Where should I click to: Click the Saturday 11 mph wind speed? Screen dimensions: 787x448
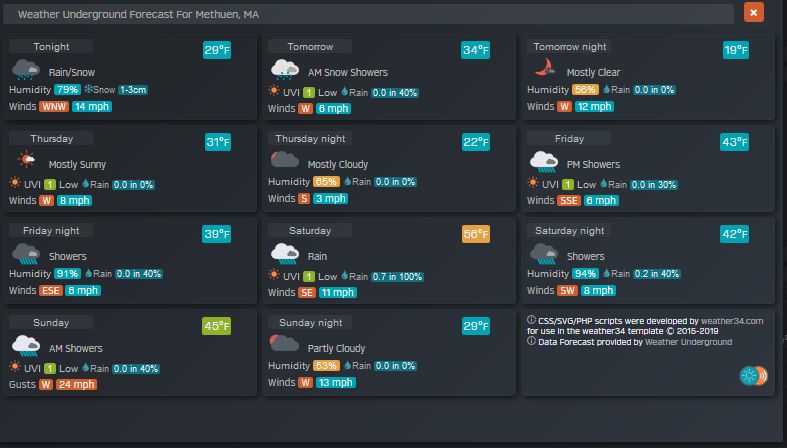(337, 292)
